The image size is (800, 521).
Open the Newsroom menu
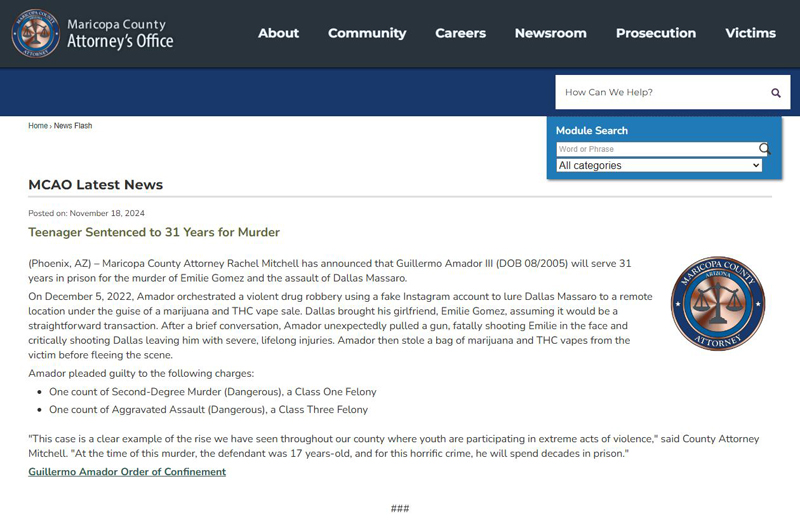tap(550, 33)
